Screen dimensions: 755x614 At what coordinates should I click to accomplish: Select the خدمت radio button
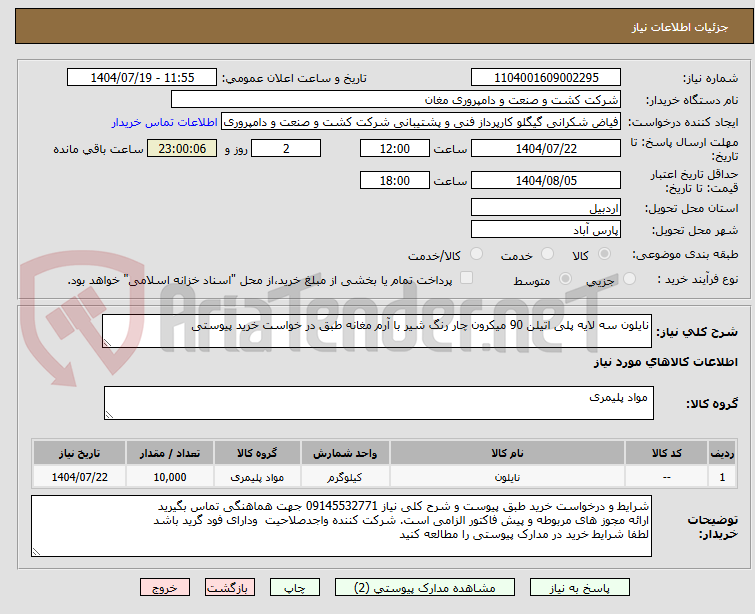point(547,254)
